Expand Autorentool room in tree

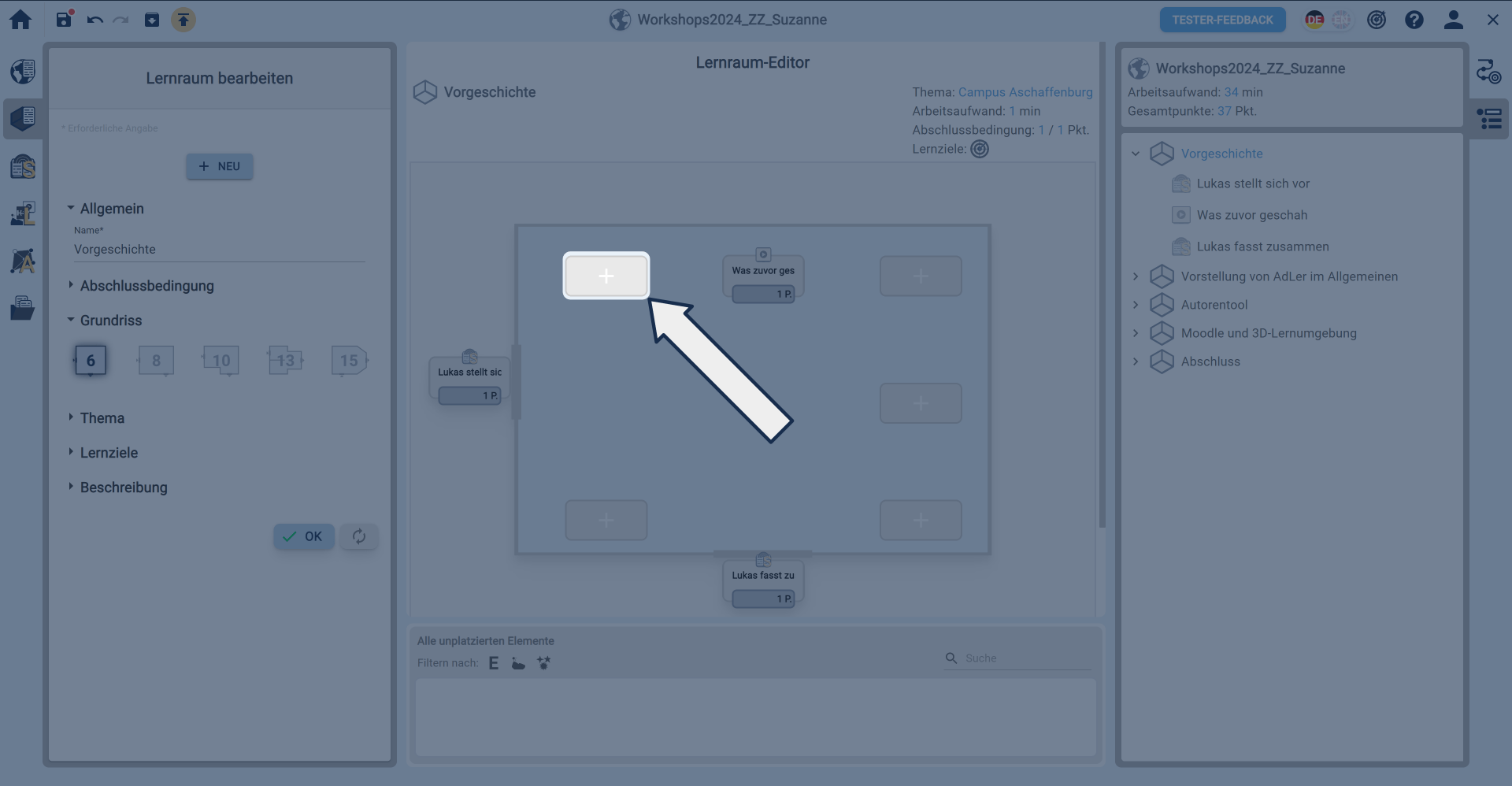(1136, 305)
